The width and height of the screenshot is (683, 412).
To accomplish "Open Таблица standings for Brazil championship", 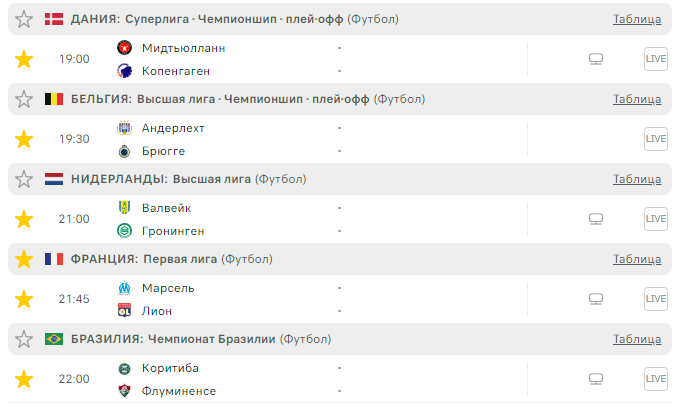I will (x=636, y=339).
